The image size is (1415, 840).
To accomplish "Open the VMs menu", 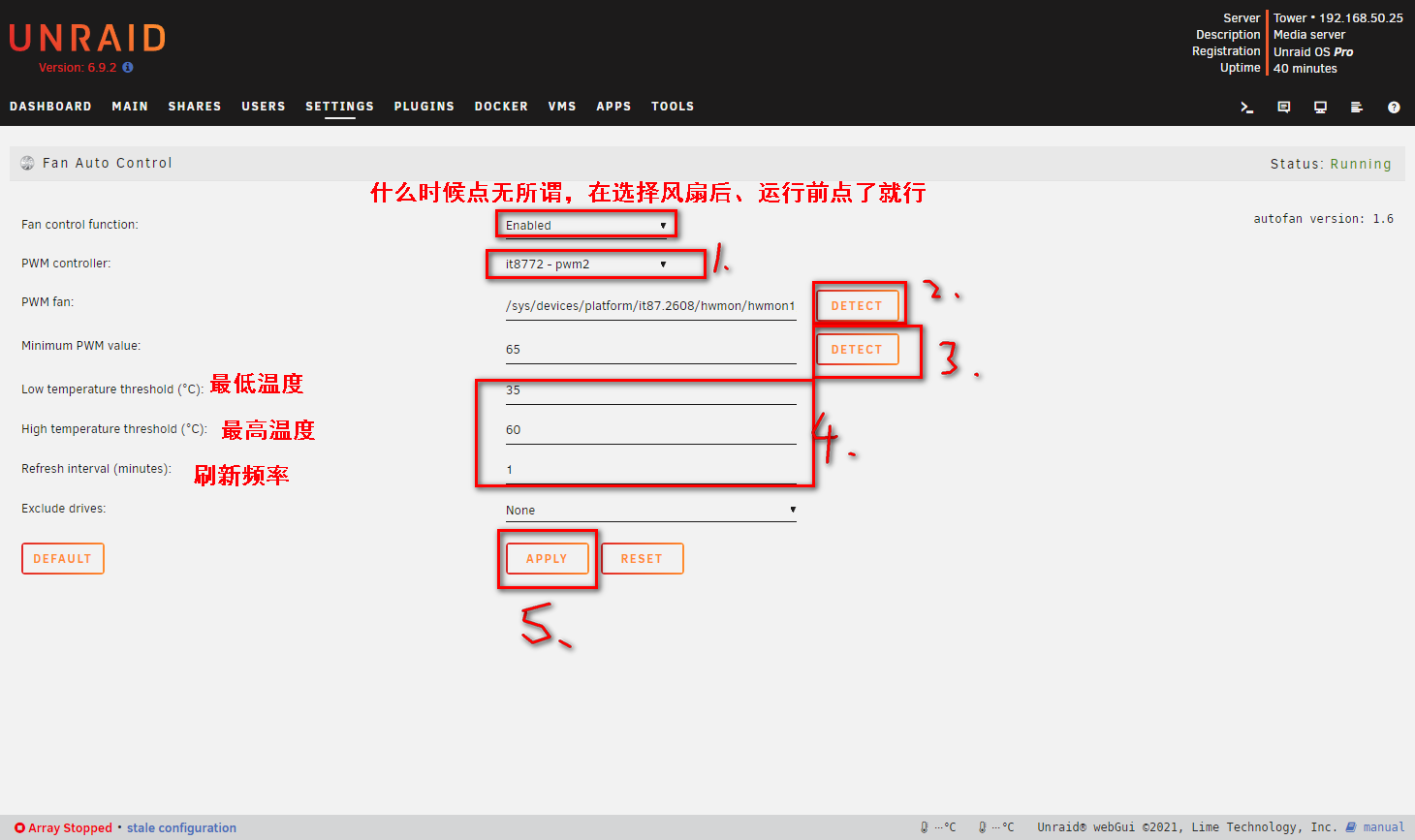I will [562, 107].
